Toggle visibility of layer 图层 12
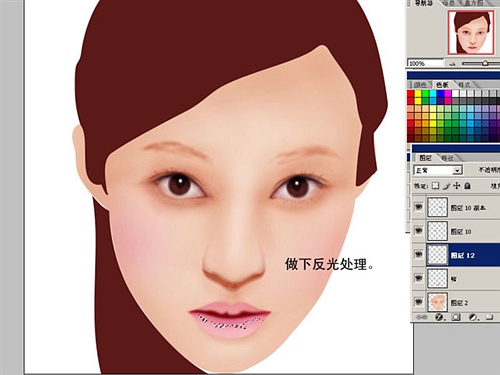Screen dimensions: 500x375 419,255
